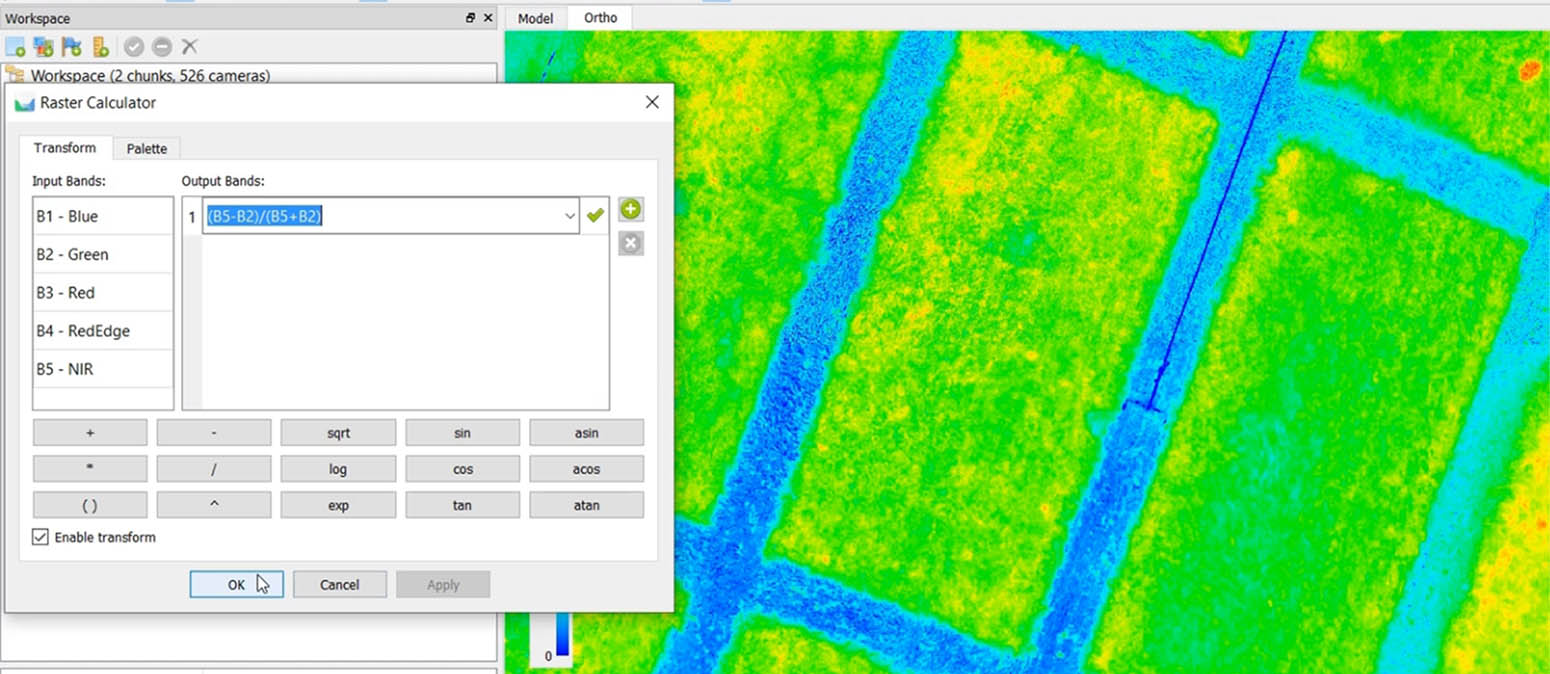
Task: Click the Cancel button
Action: click(340, 585)
